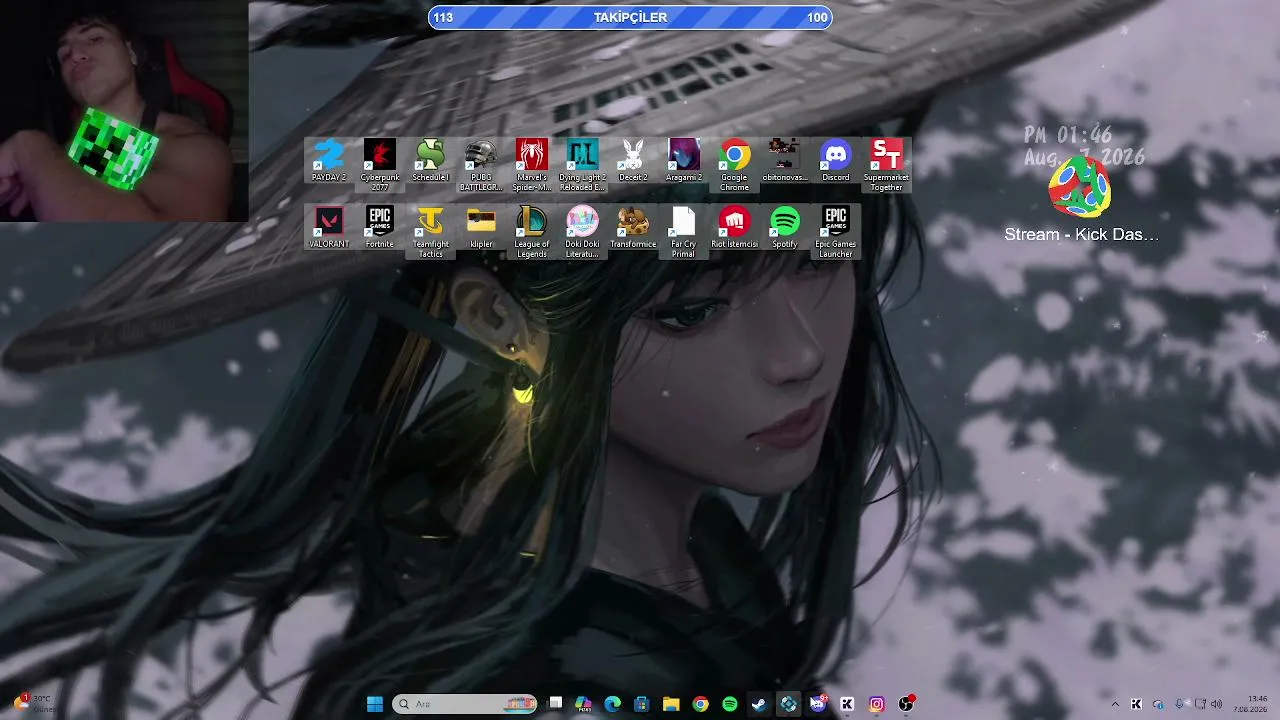Open the Discord desktop shortcut

click(x=836, y=160)
